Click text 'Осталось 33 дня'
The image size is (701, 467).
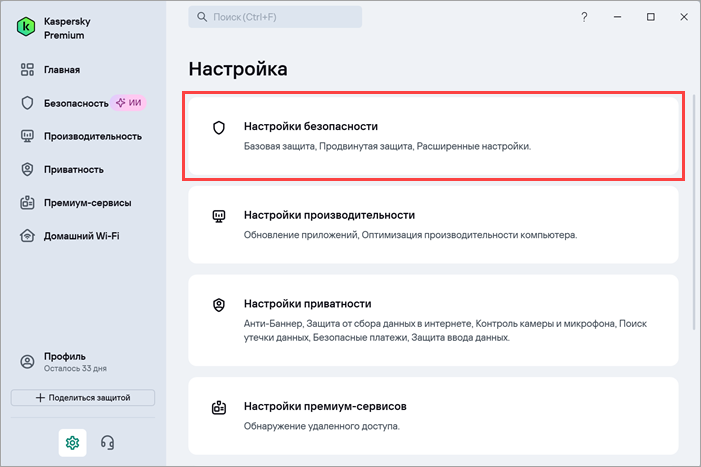[75, 368]
